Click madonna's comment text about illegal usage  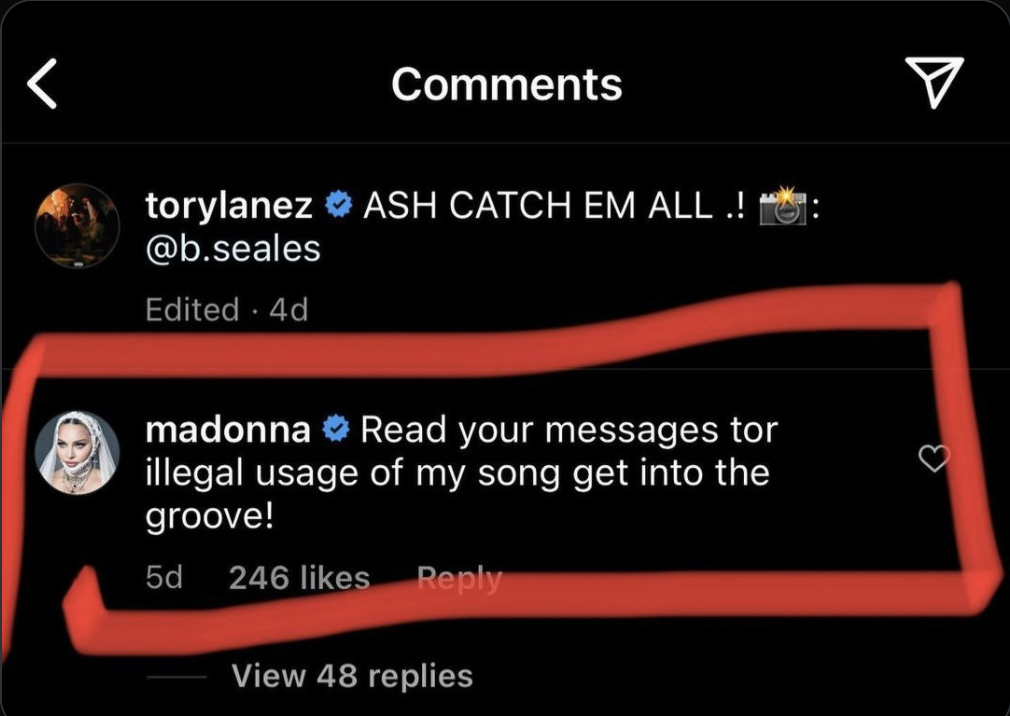point(461,473)
